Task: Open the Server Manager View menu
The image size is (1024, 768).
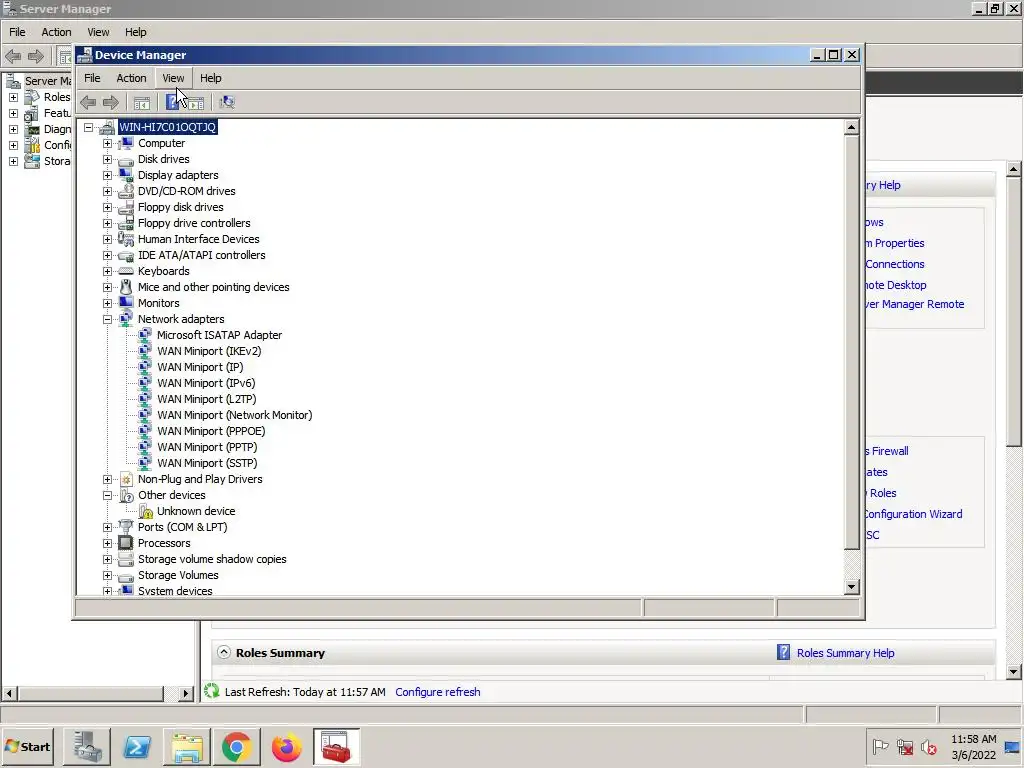Action: 98,32
